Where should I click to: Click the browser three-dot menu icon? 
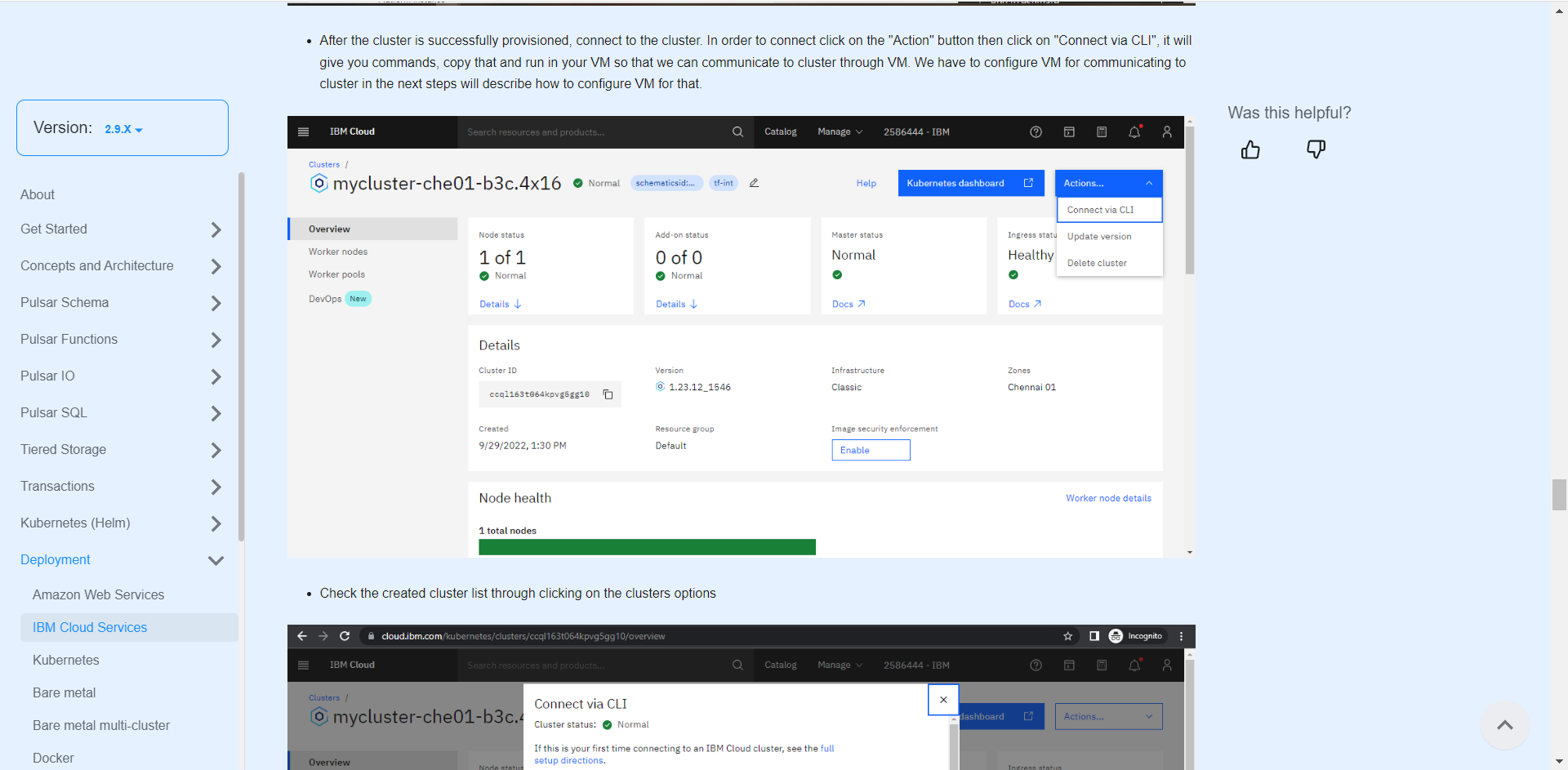point(1181,636)
